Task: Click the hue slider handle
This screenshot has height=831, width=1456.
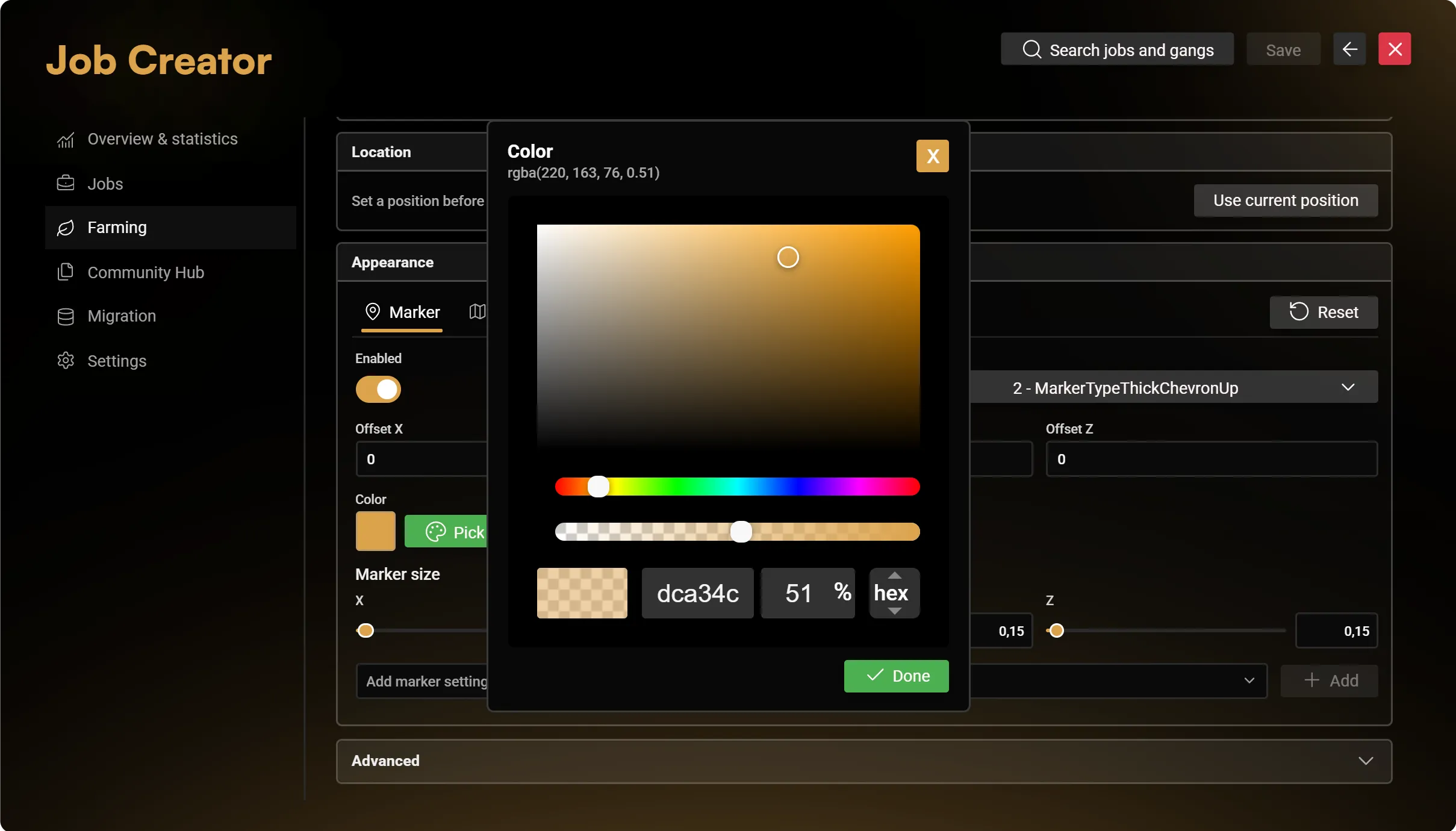Action: click(x=598, y=486)
